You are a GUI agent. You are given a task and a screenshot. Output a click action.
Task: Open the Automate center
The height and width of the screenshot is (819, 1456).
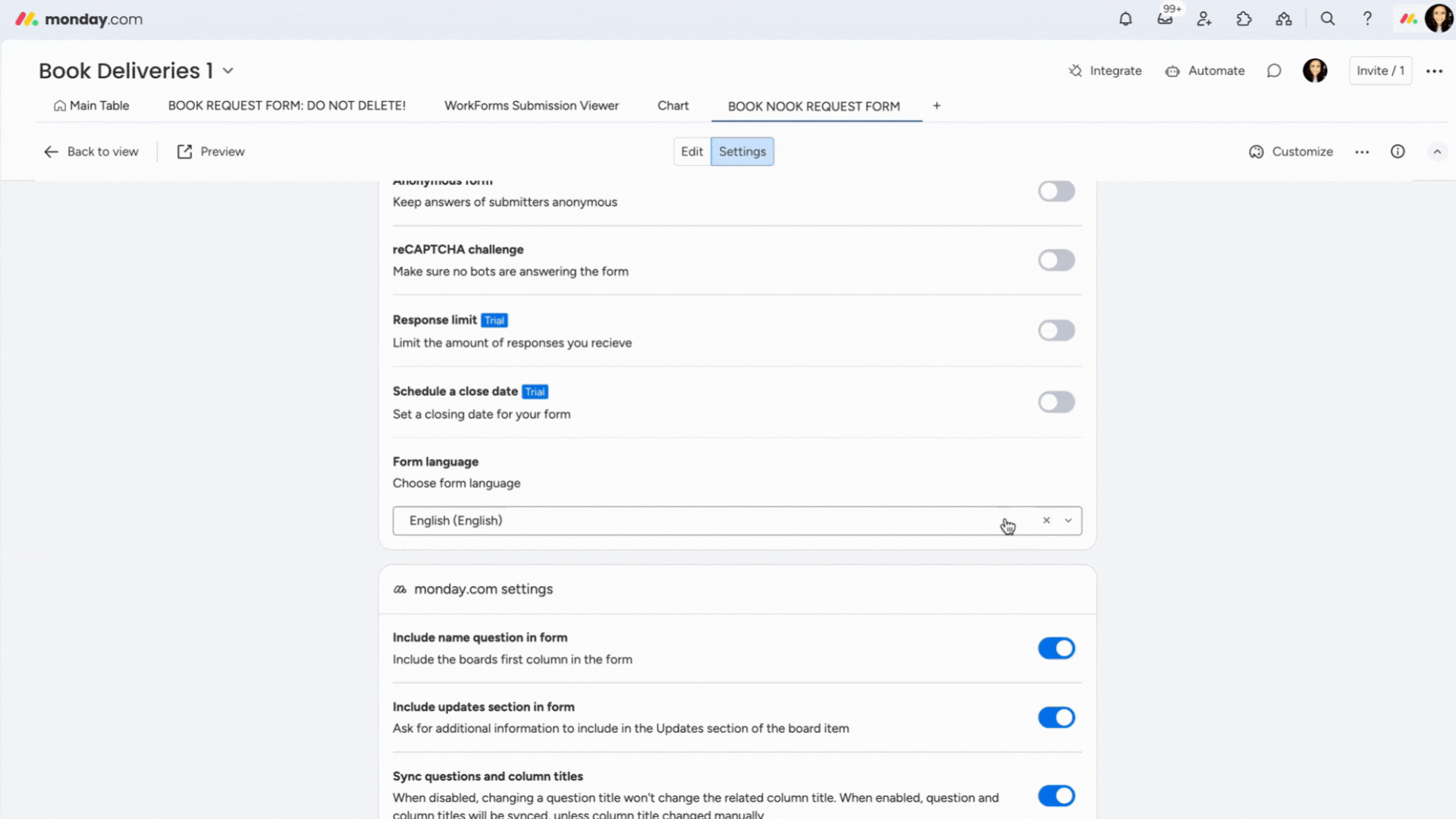pyautogui.click(x=1205, y=71)
